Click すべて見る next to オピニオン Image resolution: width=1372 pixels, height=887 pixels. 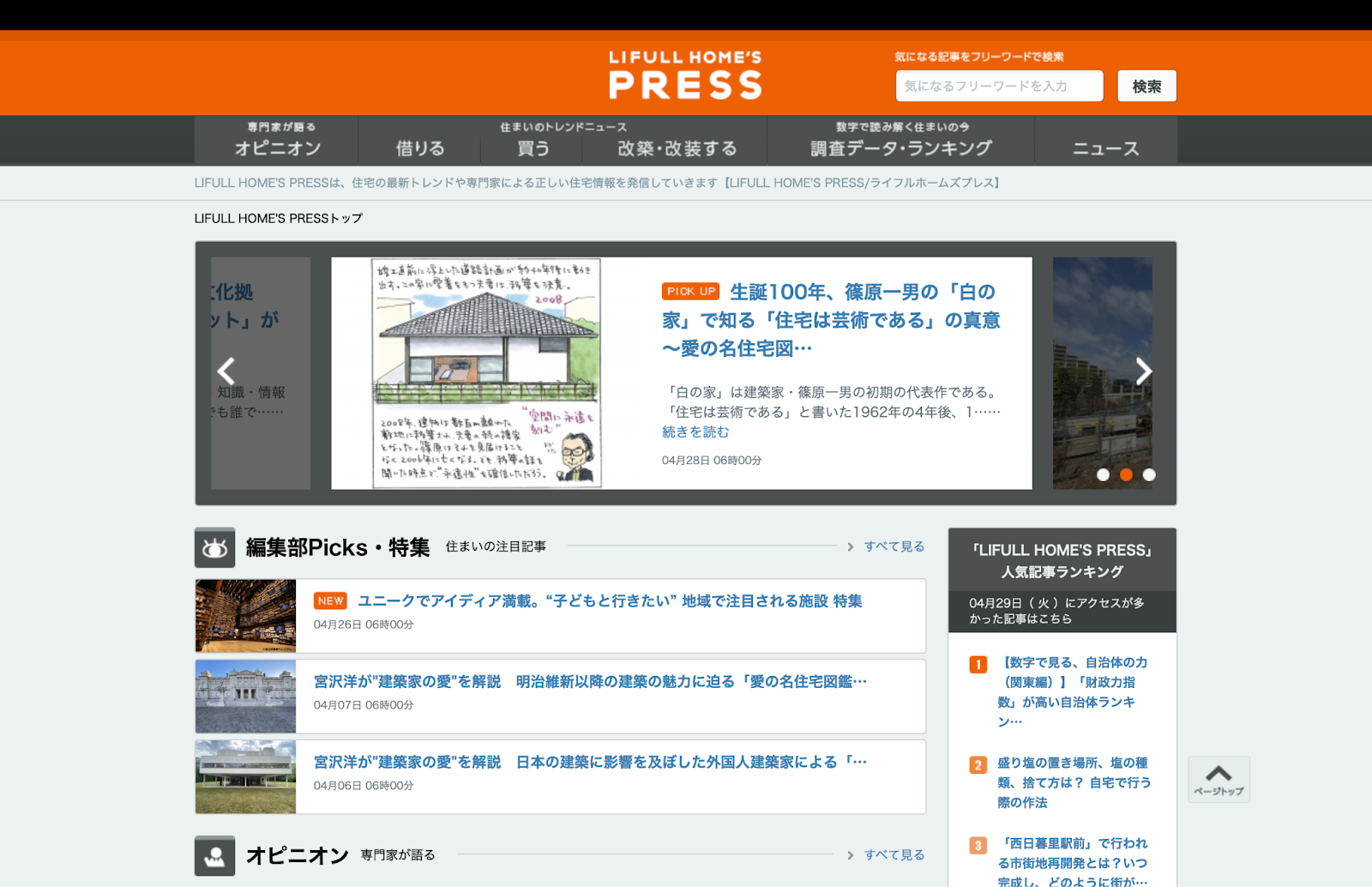pos(894,854)
